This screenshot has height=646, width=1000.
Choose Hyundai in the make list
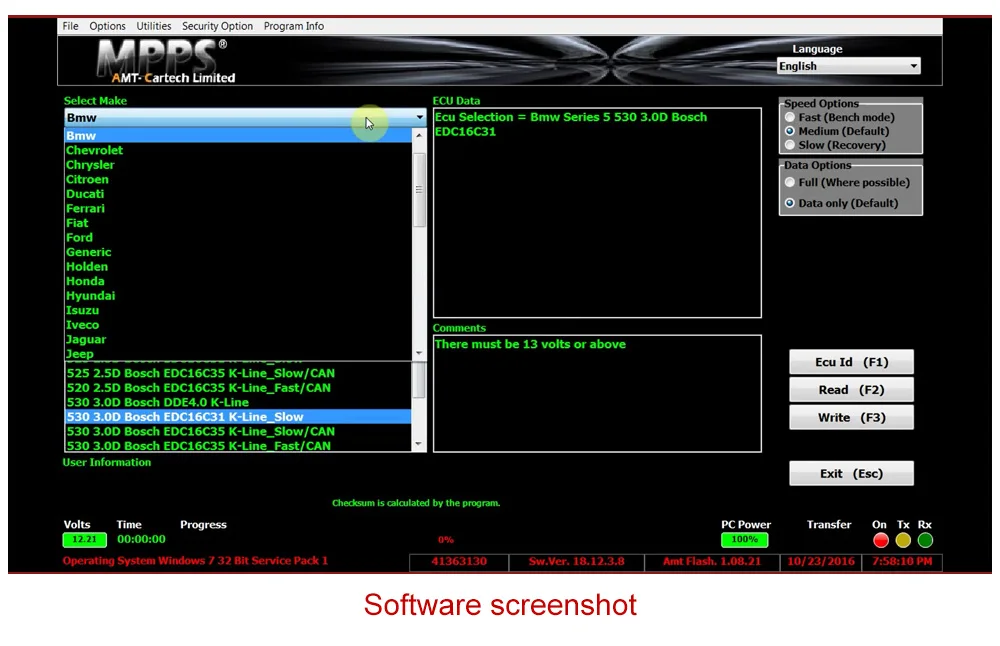coord(239,296)
